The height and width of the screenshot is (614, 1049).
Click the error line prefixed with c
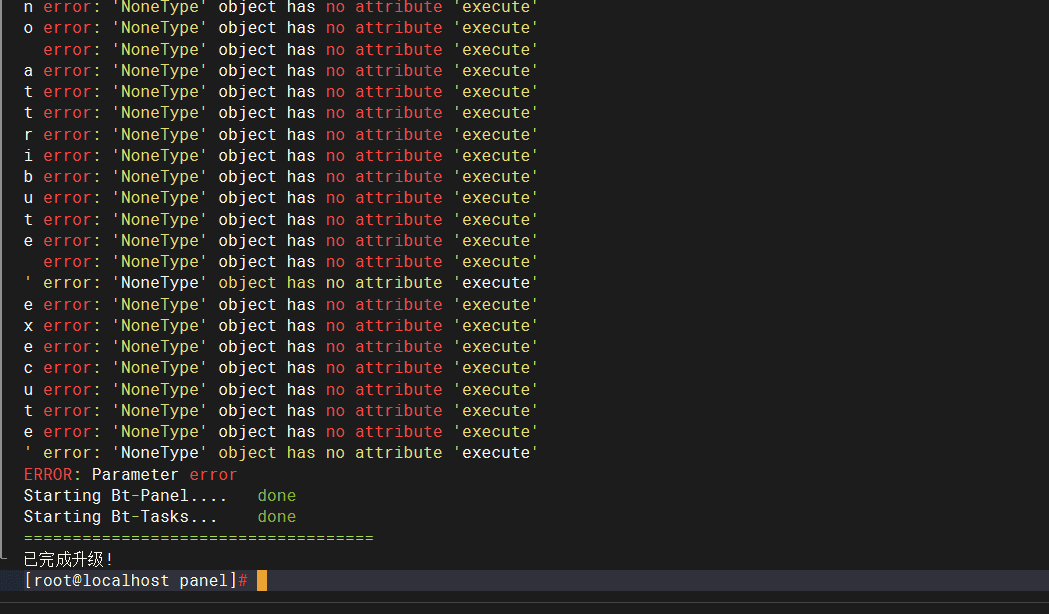click(x=280, y=368)
